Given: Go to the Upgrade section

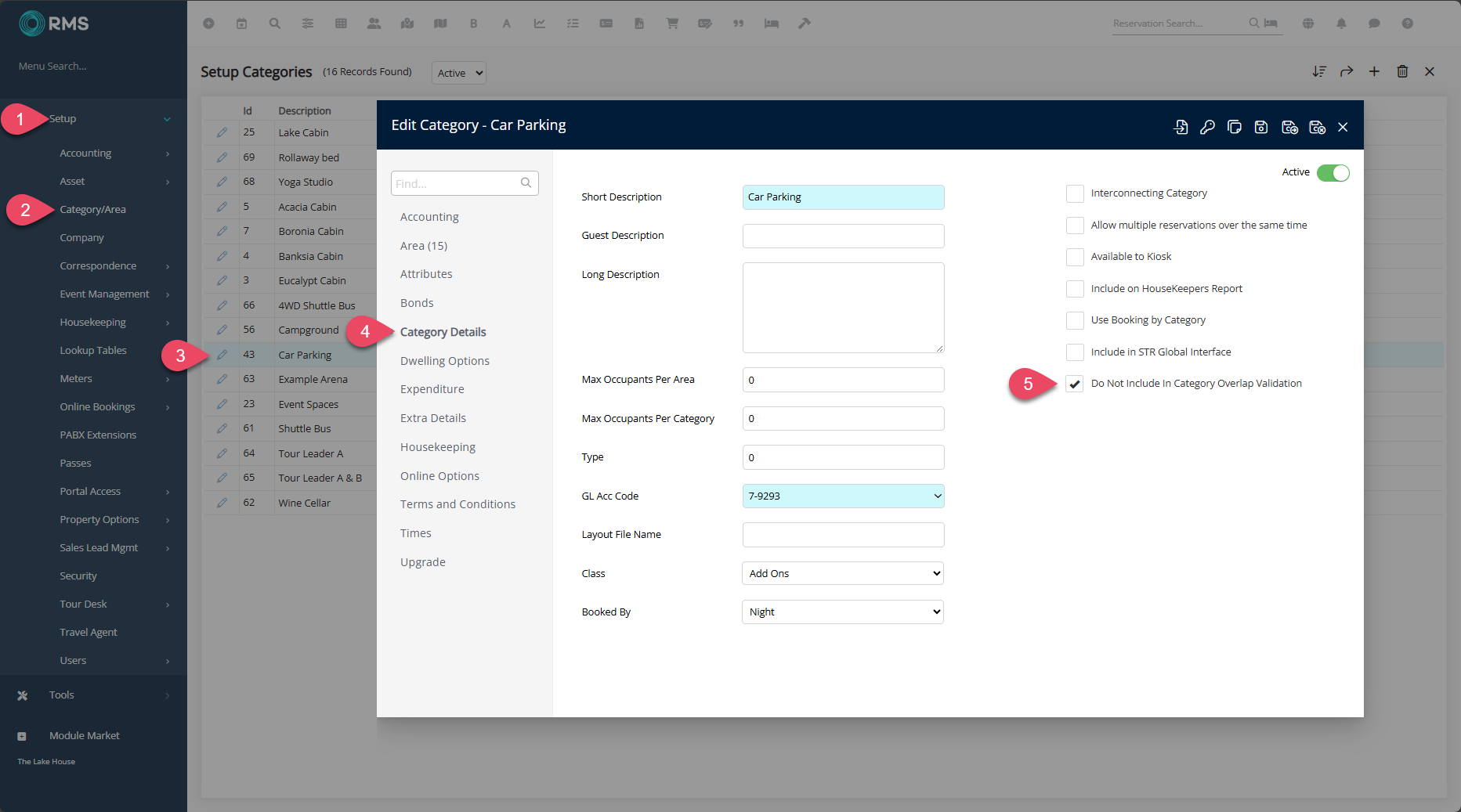Looking at the screenshot, I should pos(422,562).
